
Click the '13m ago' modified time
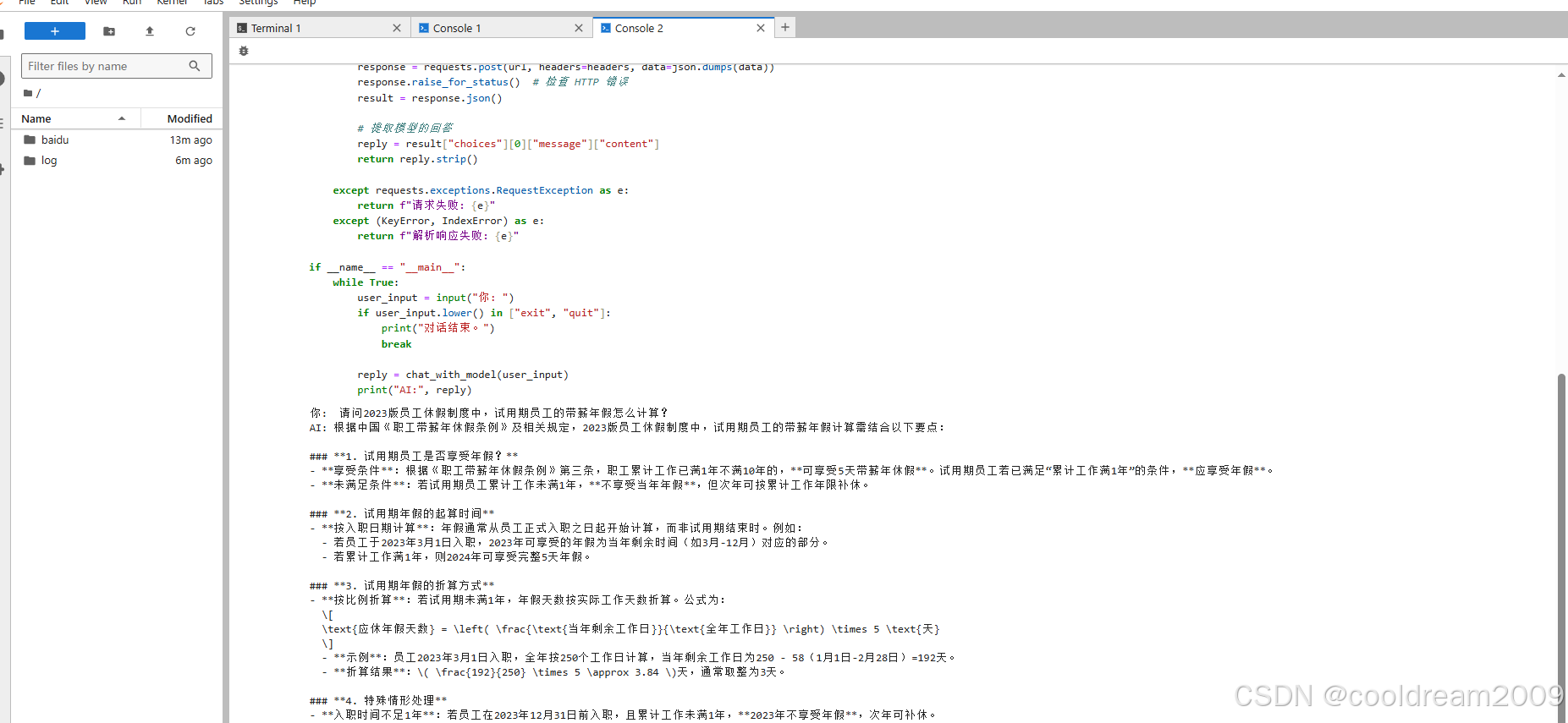191,140
